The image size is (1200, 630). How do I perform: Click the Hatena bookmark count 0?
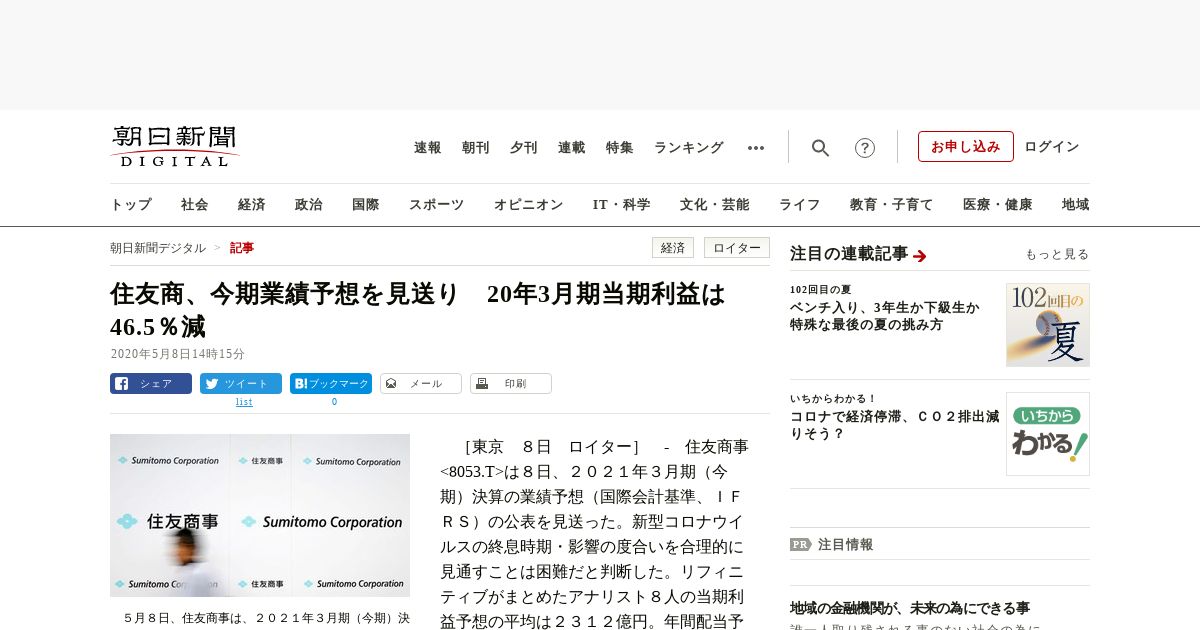point(334,402)
